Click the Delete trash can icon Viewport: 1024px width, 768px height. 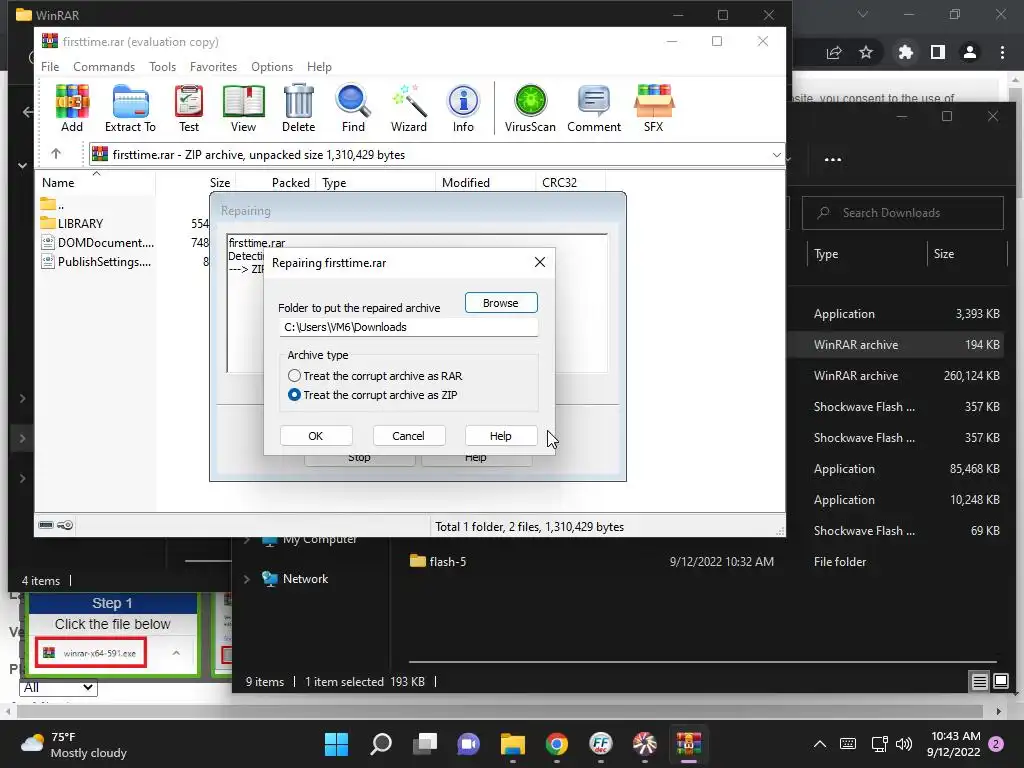[x=298, y=108]
